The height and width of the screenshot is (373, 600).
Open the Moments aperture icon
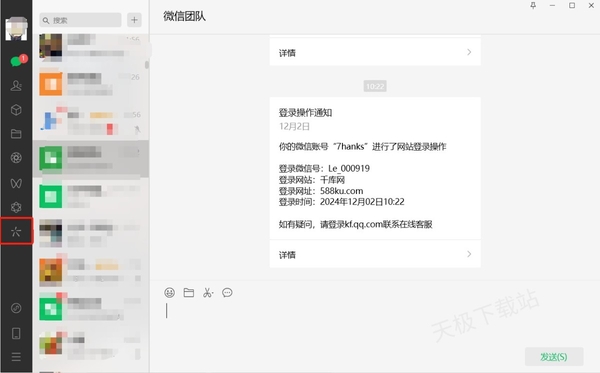click(16, 158)
